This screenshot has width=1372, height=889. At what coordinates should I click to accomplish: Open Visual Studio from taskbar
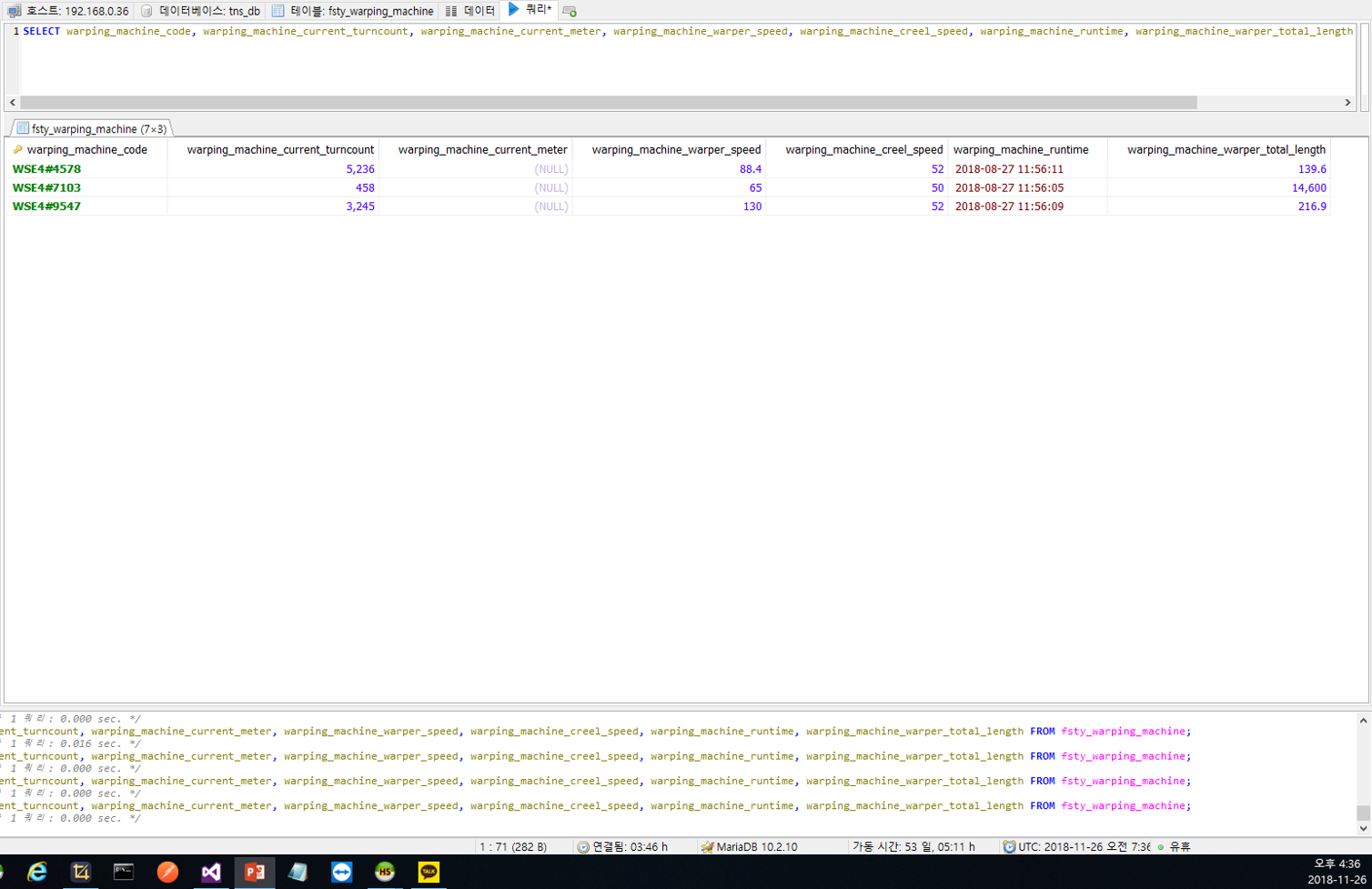pyautogui.click(x=211, y=872)
